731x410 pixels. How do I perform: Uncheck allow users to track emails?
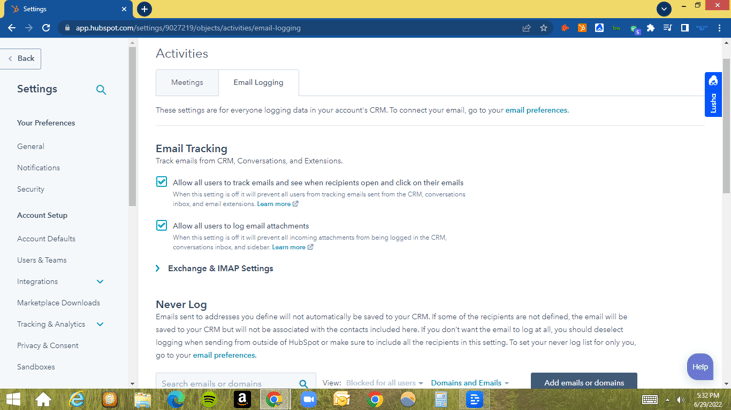(x=162, y=182)
